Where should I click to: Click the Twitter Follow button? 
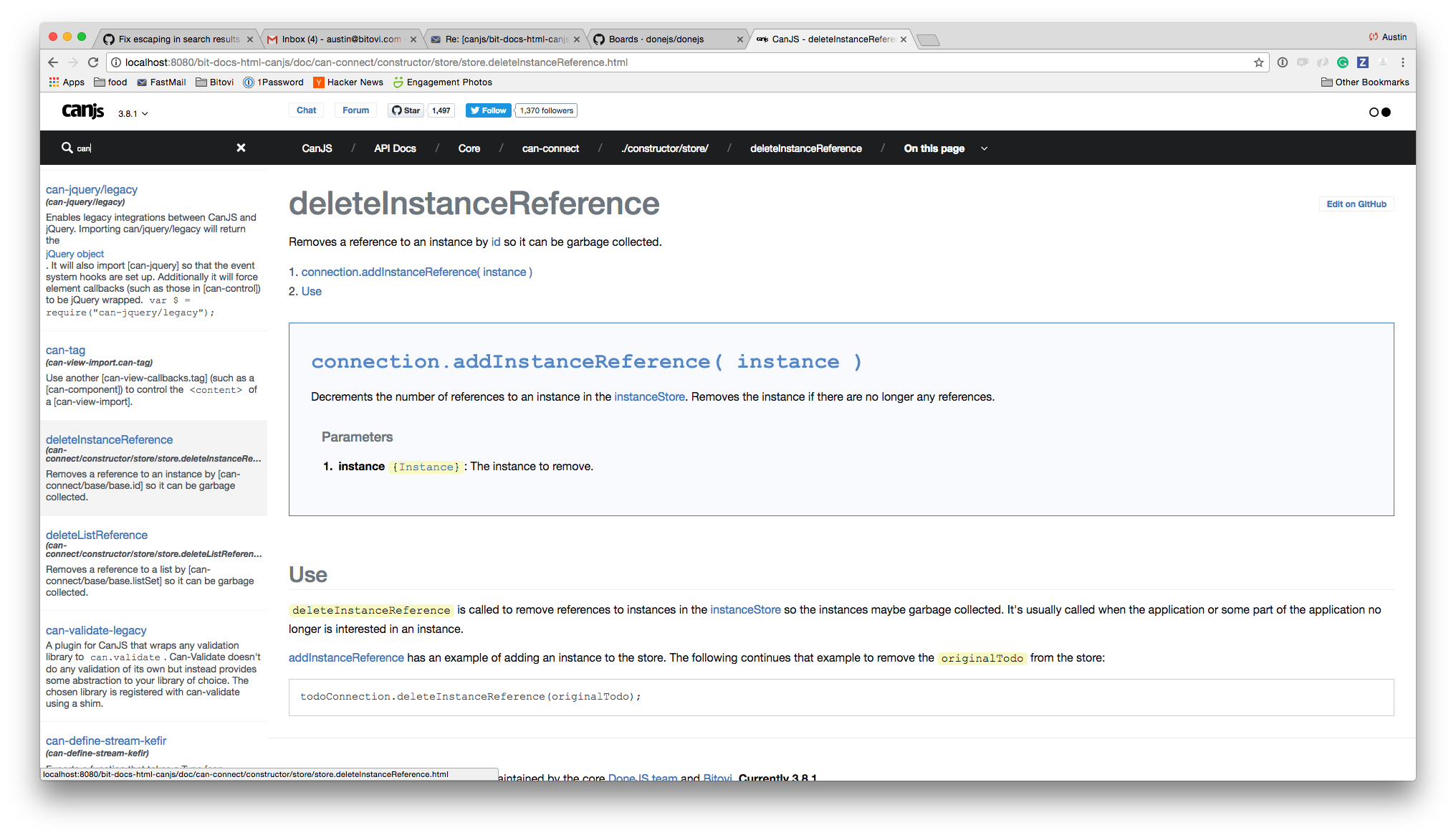489,110
